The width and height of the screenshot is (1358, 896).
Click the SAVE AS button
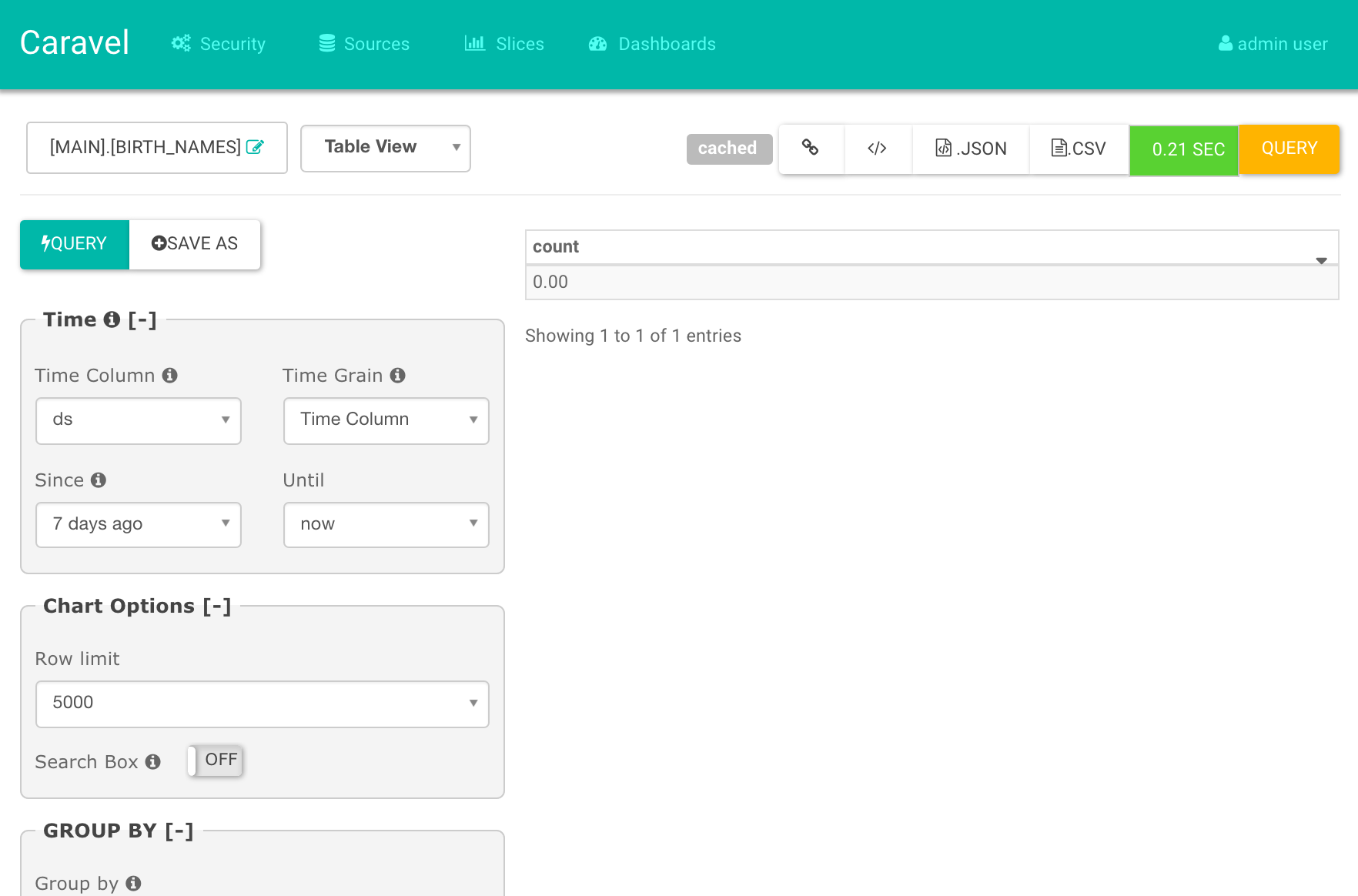(x=195, y=244)
